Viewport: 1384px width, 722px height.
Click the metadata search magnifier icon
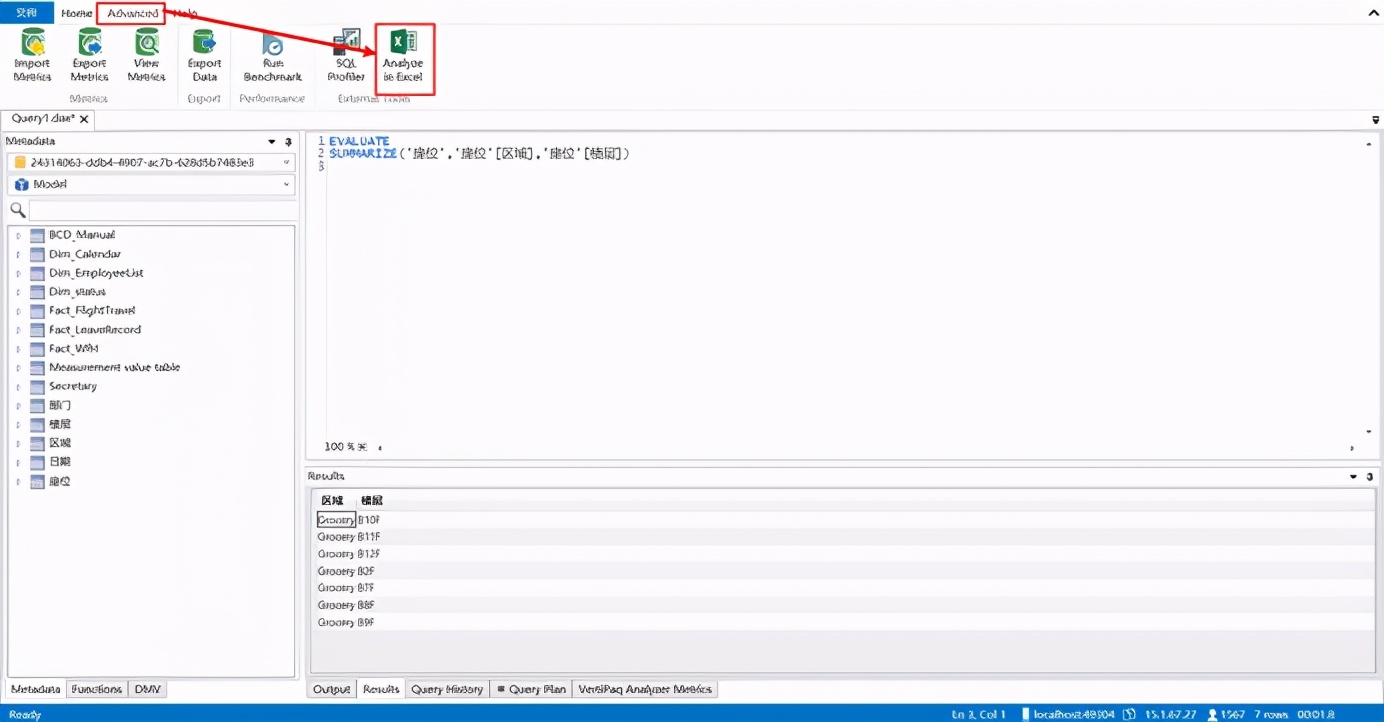point(17,210)
